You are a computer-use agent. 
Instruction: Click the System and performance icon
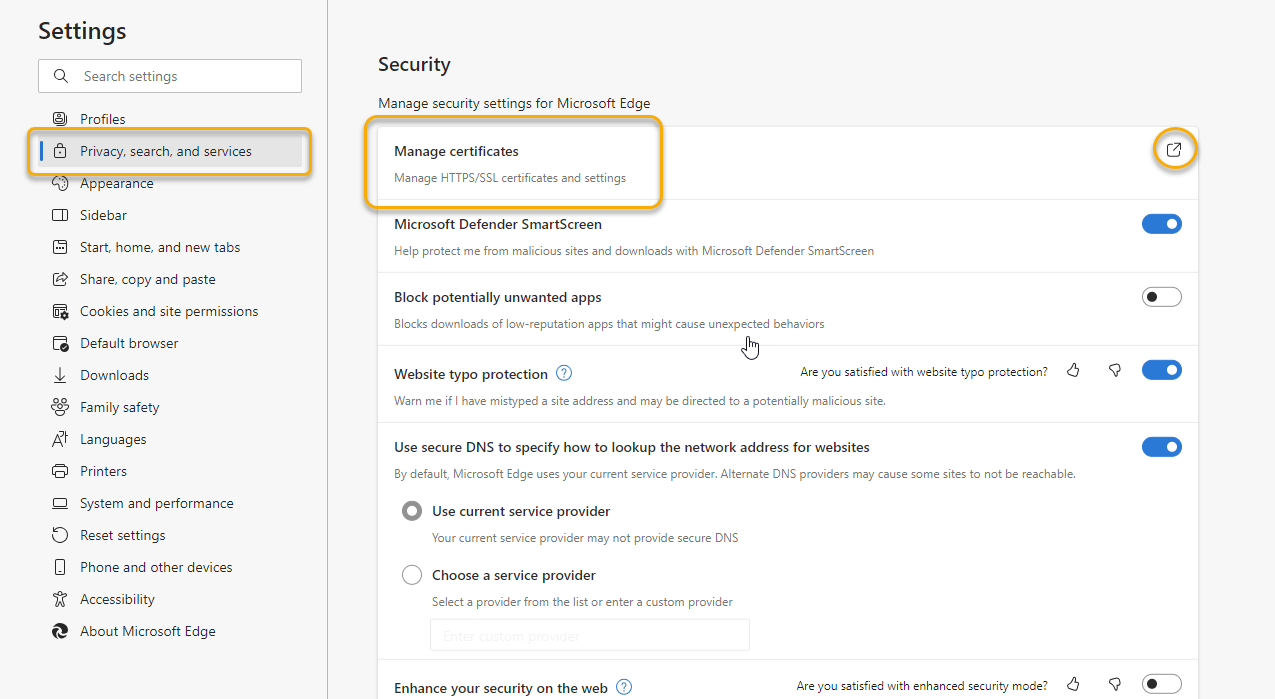click(x=60, y=503)
